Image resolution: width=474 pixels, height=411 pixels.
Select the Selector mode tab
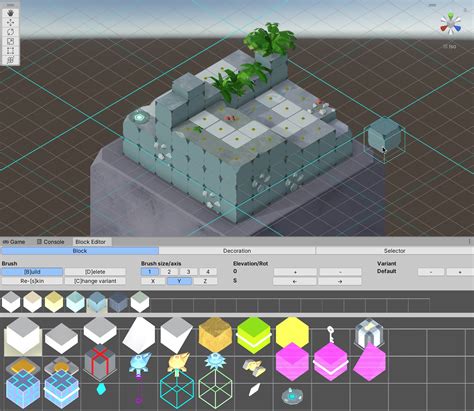tap(395, 251)
